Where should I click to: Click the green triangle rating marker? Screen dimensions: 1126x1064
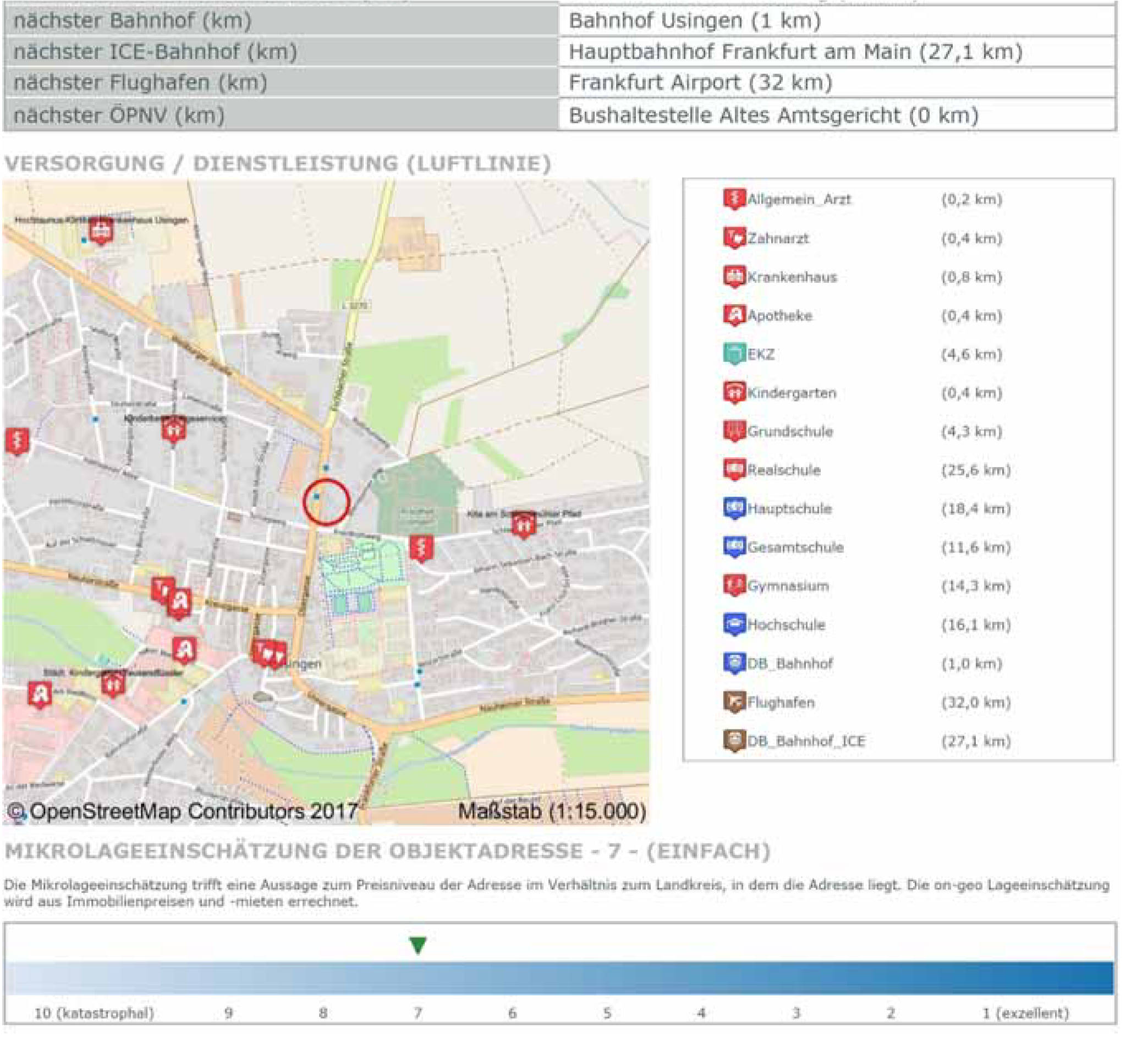(418, 946)
